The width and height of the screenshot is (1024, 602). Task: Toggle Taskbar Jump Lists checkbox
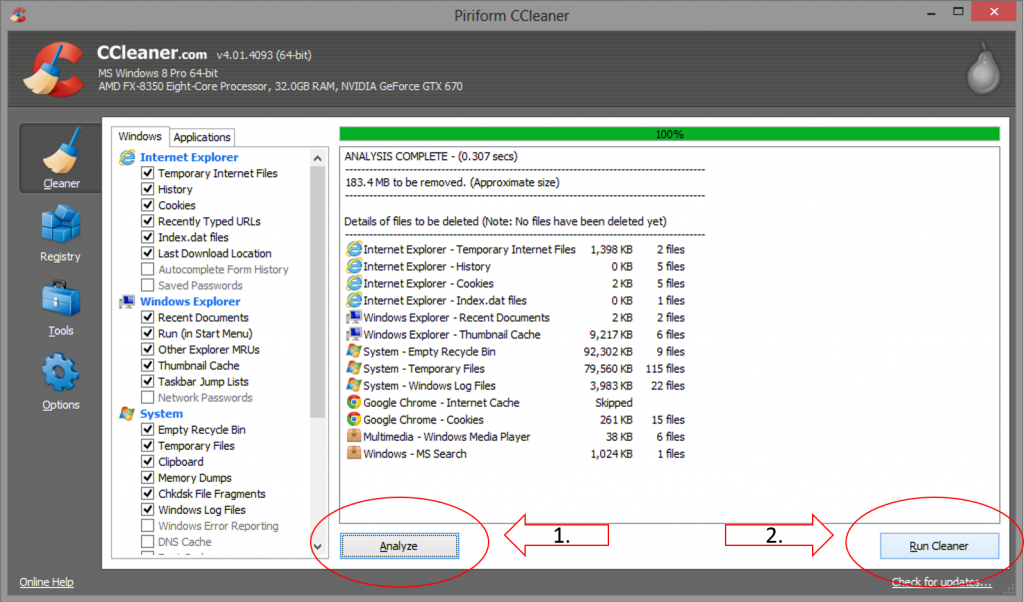(148, 381)
